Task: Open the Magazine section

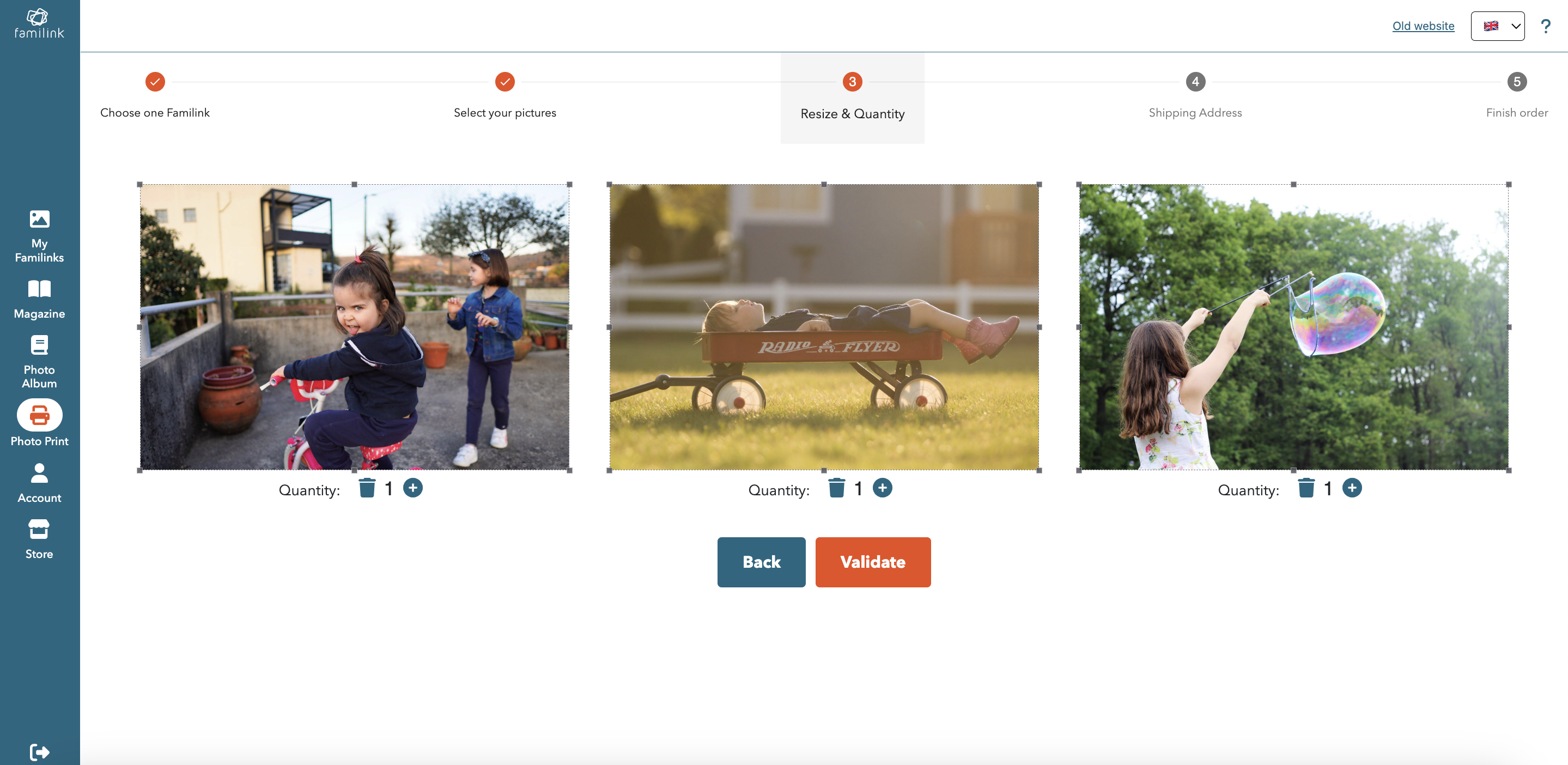Action: click(x=39, y=299)
